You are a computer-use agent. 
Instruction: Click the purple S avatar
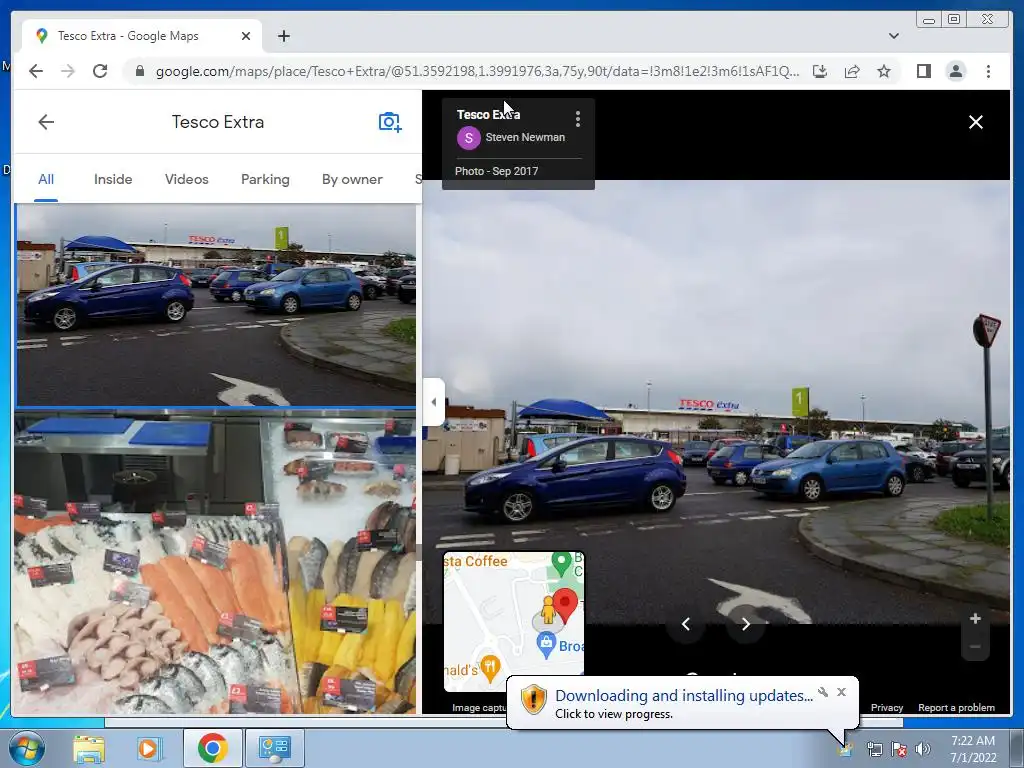pos(468,138)
